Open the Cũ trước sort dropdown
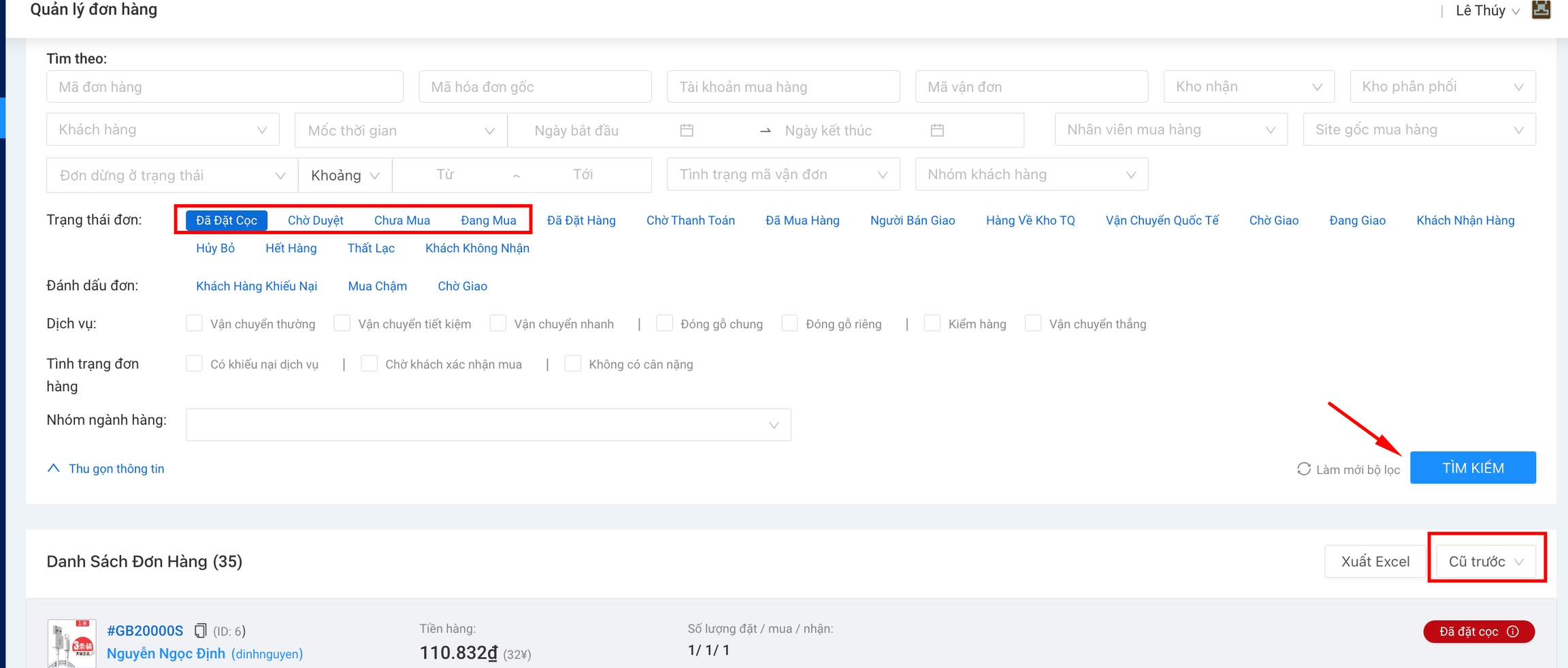Screen dimensions: 1568x668 pyautogui.click(x=1485, y=562)
